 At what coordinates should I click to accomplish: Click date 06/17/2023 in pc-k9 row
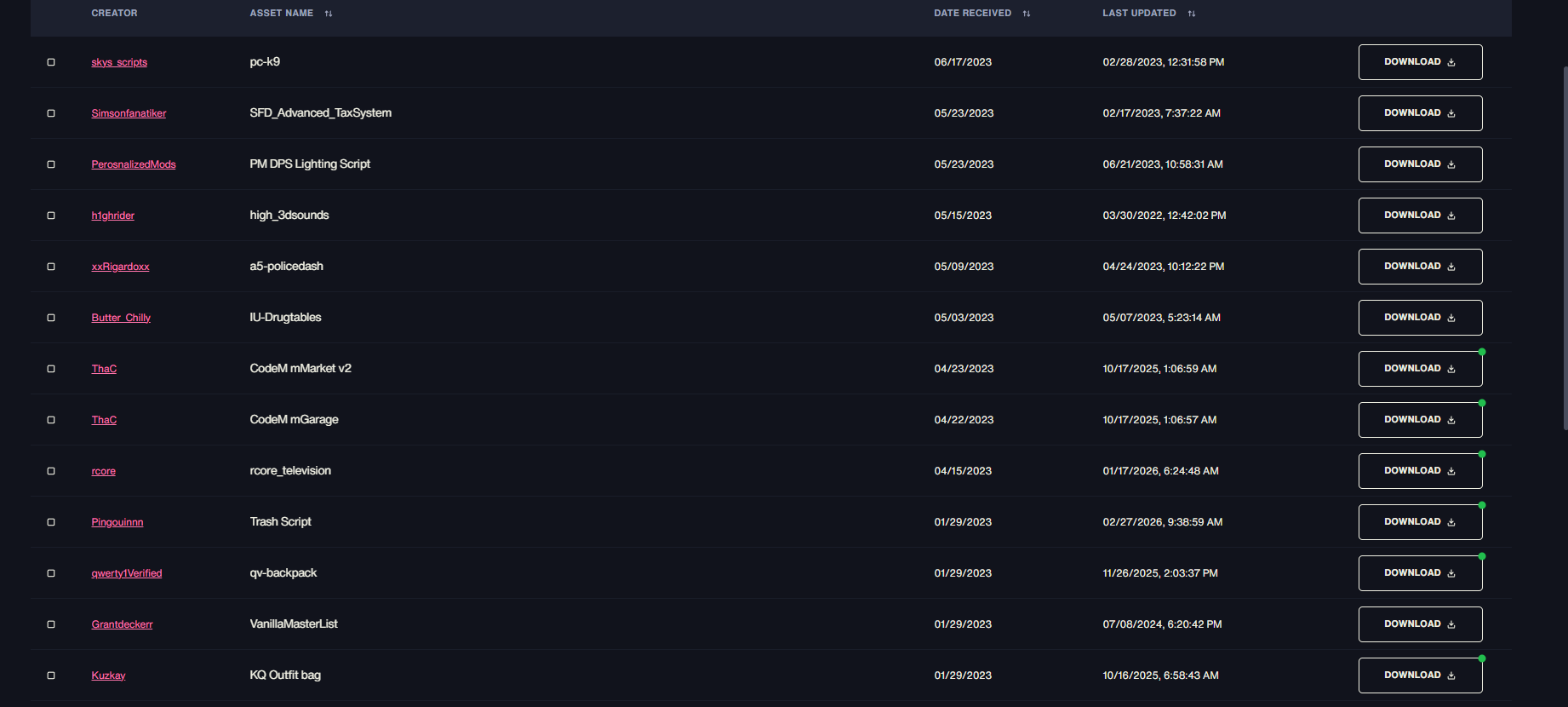(963, 62)
